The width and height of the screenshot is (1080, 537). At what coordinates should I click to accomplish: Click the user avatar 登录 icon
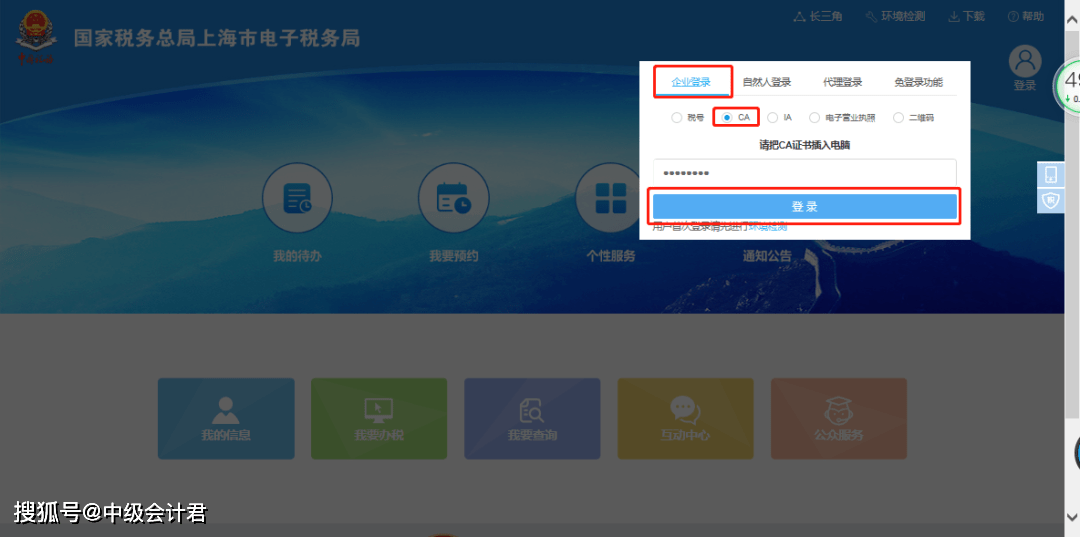click(x=1025, y=62)
